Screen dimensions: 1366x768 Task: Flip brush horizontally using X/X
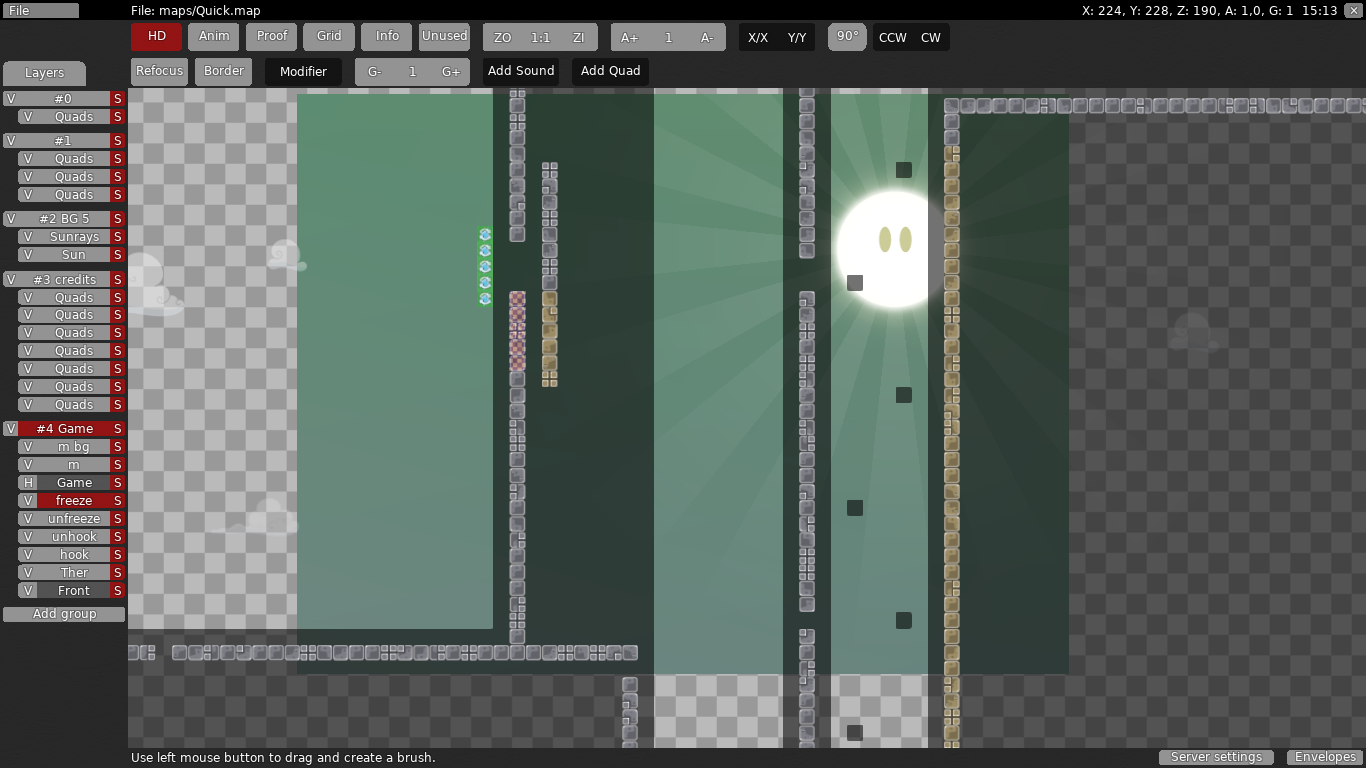point(757,36)
